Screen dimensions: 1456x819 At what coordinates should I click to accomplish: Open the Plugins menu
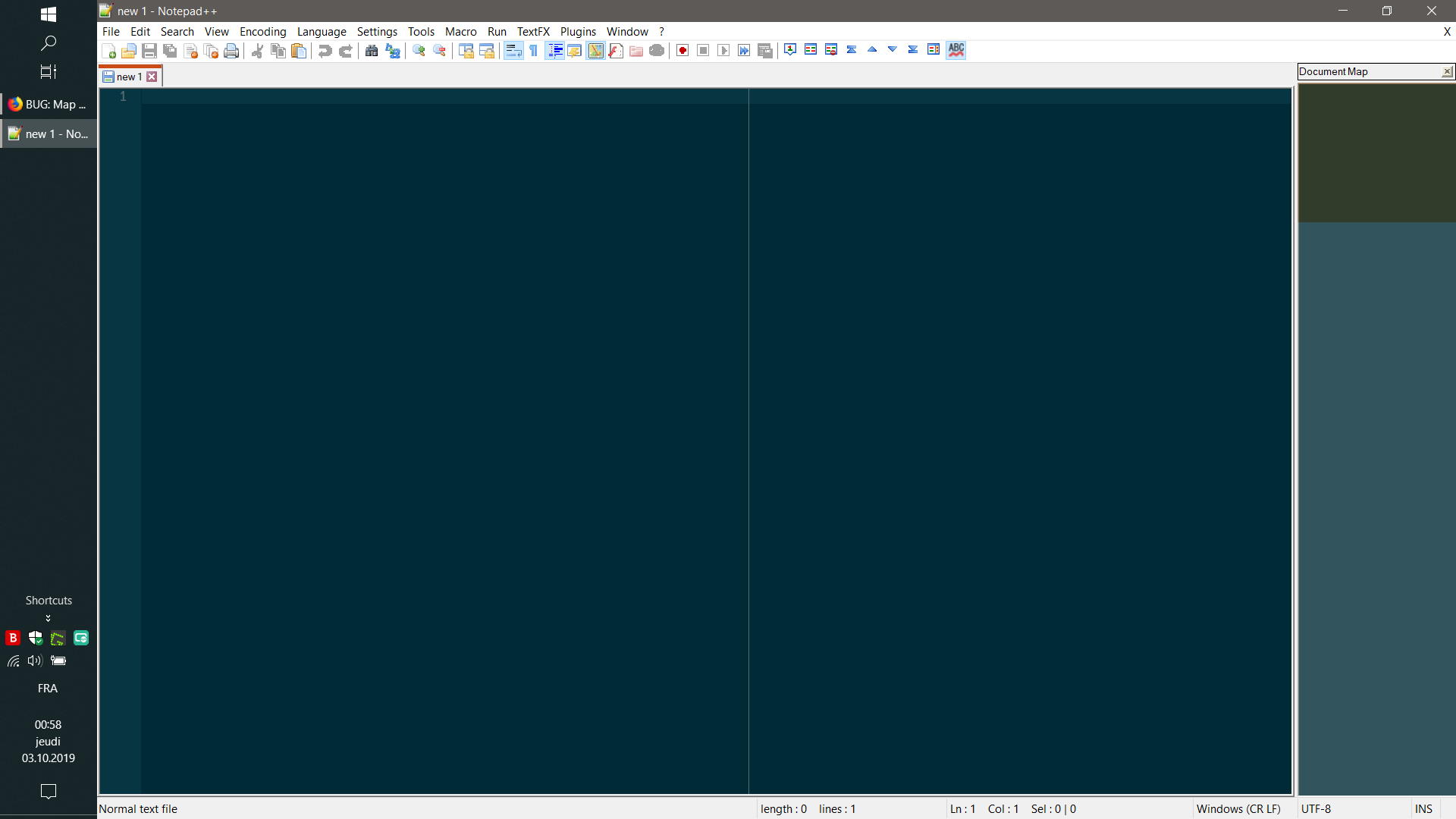coord(578,32)
